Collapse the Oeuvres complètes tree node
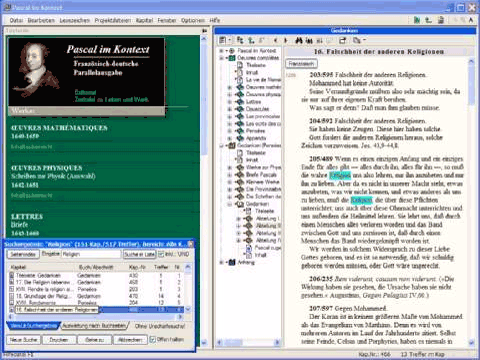480x360 pixels. pos(221,58)
